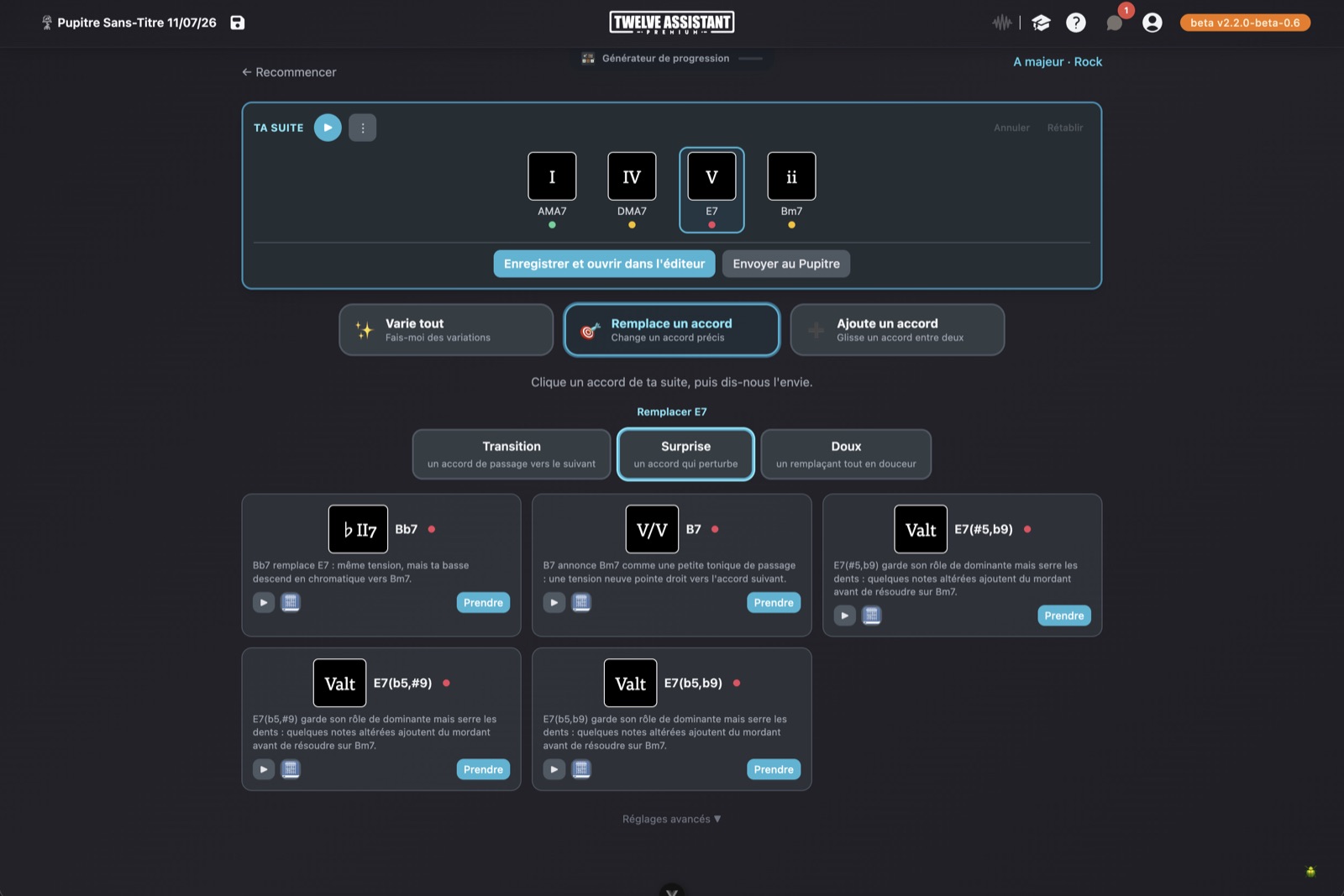Click the Générateur de progression header label
Viewport: 1344px width, 896px height.
(665, 58)
